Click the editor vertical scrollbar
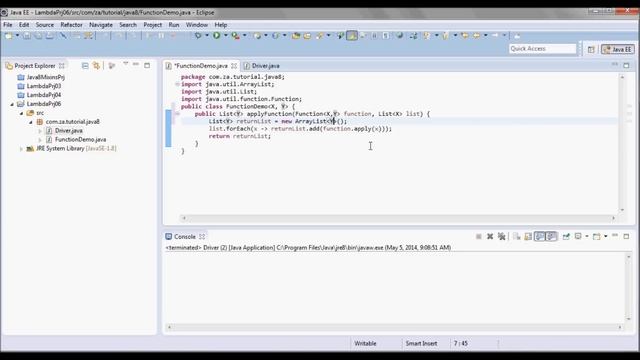The height and width of the screenshot is (360, 640). [x=622, y=143]
